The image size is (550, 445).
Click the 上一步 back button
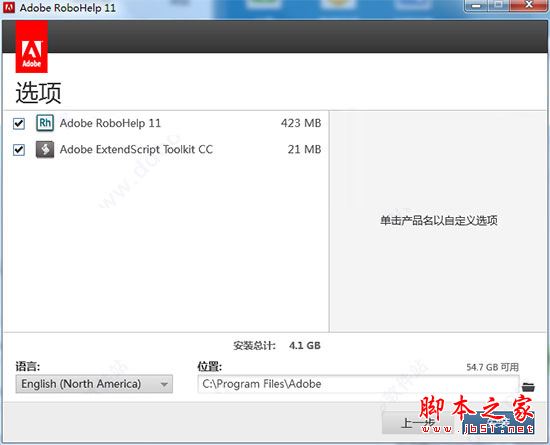[x=417, y=423]
